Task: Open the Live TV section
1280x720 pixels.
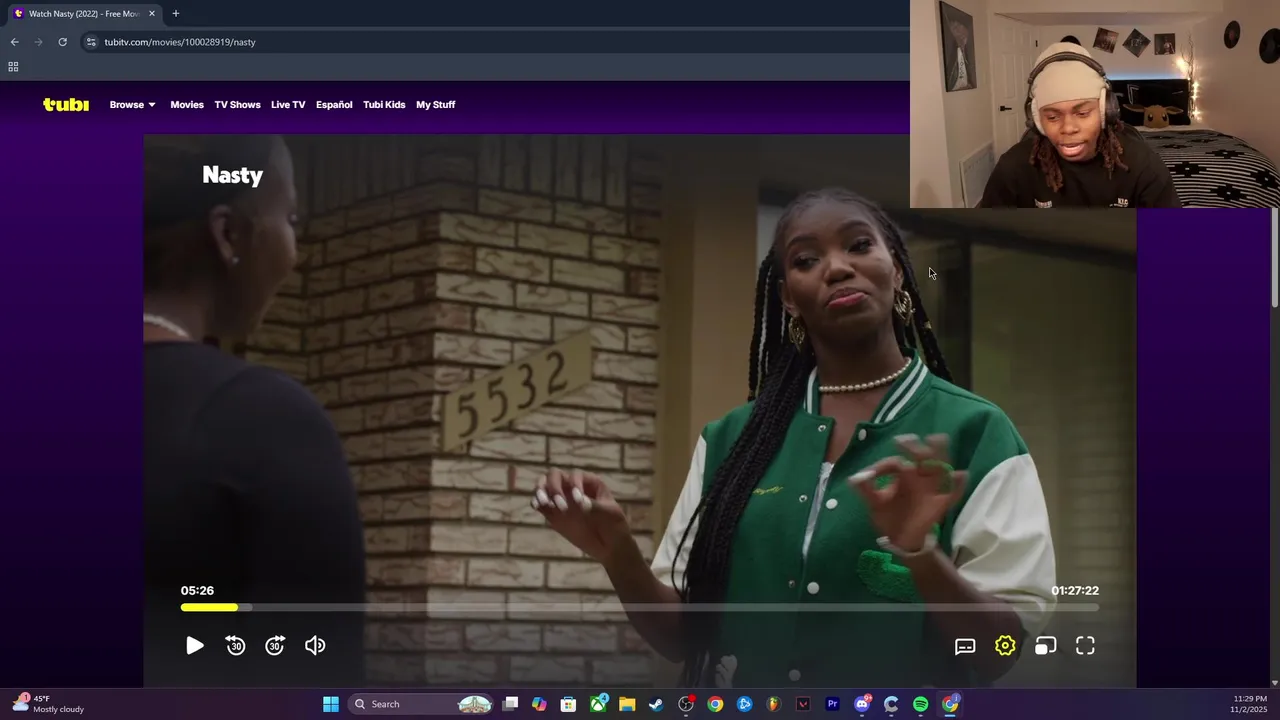Action: (288, 104)
